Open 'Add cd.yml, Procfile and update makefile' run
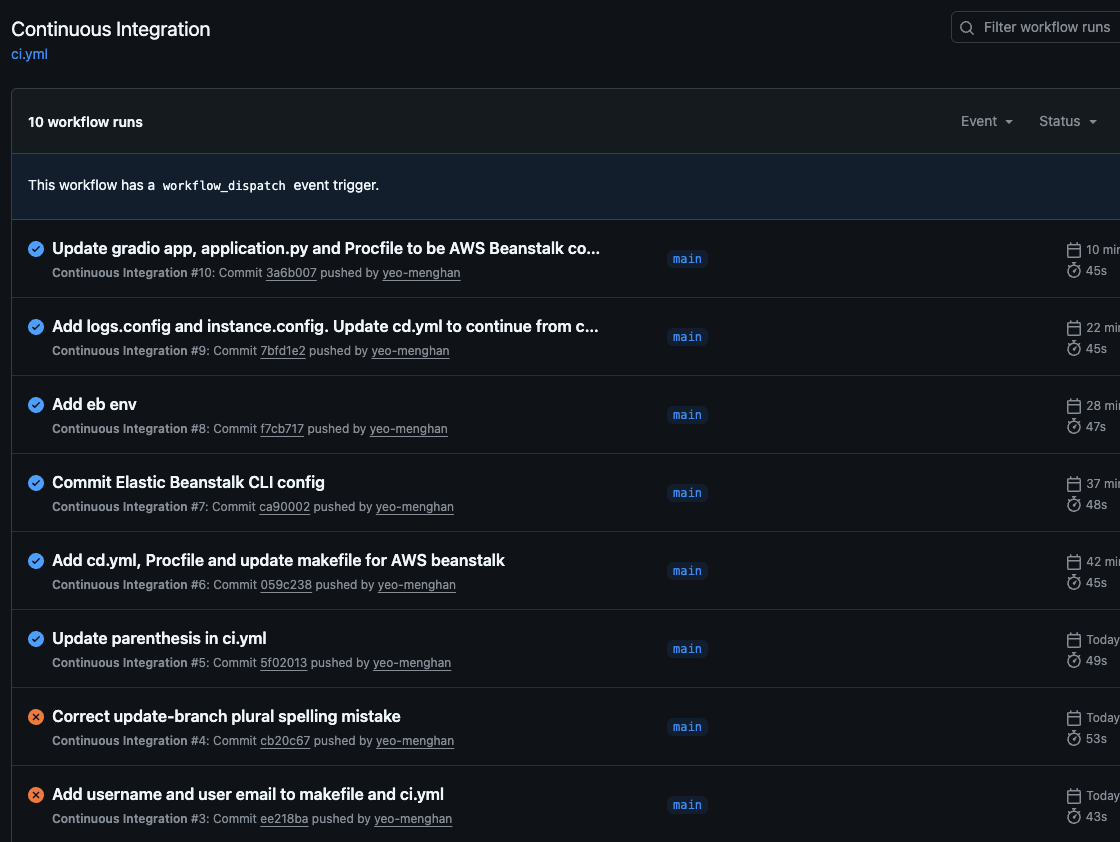The image size is (1120, 842). click(x=278, y=560)
